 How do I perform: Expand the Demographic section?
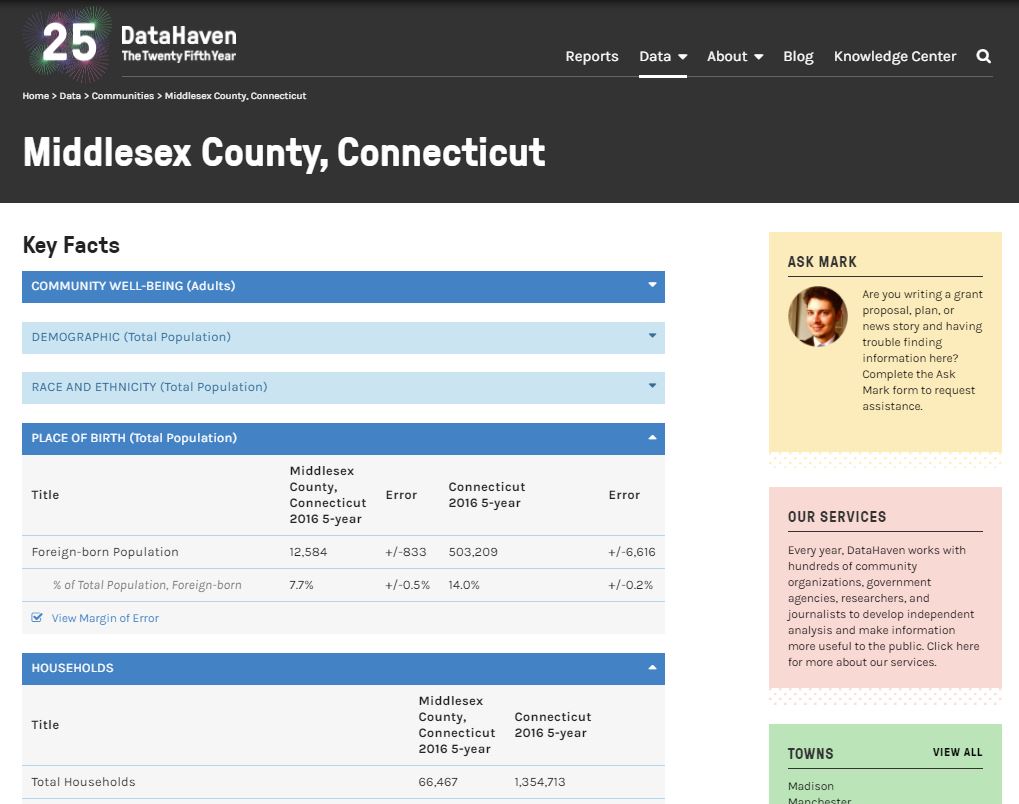(343, 337)
